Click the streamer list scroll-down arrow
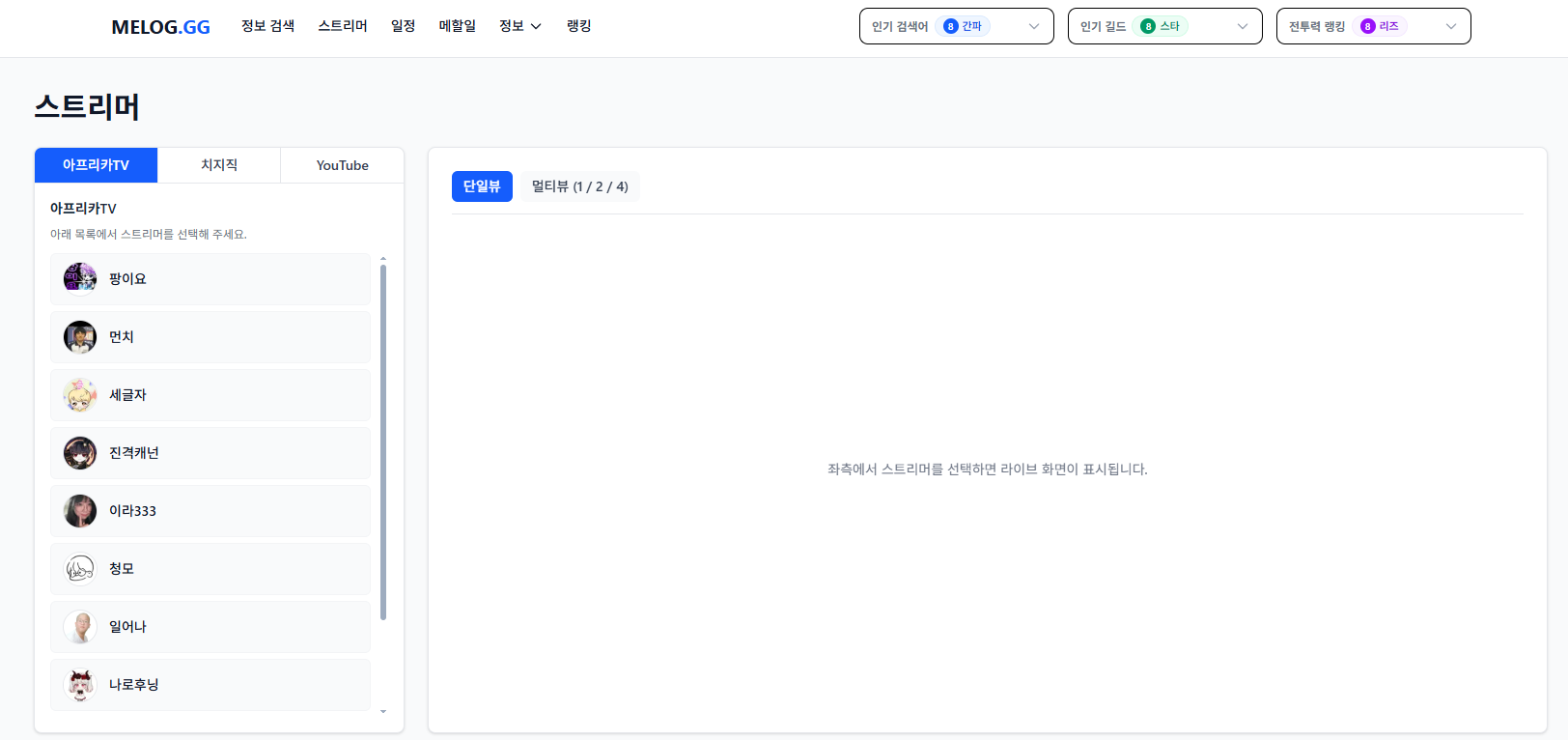This screenshot has width=1568, height=740. [x=383, y=711]
